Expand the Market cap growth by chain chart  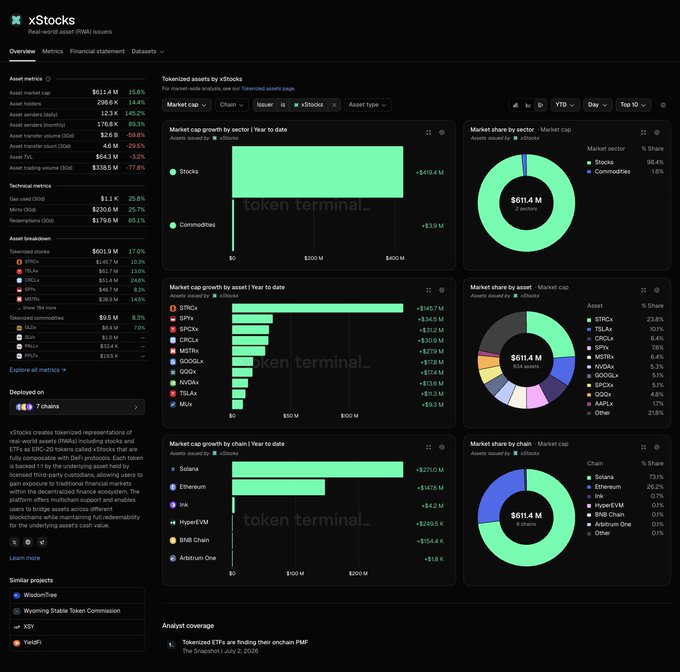pyautogui.click(x=428, y=447)
